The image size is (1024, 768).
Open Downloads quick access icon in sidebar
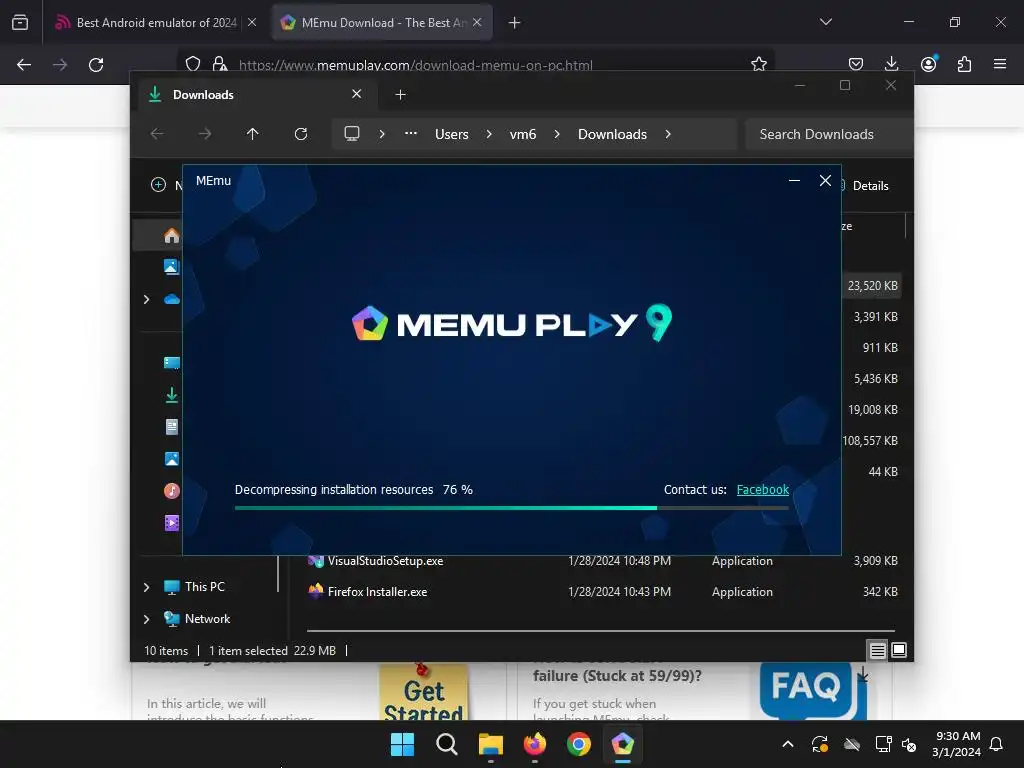(x=172, y=395)
